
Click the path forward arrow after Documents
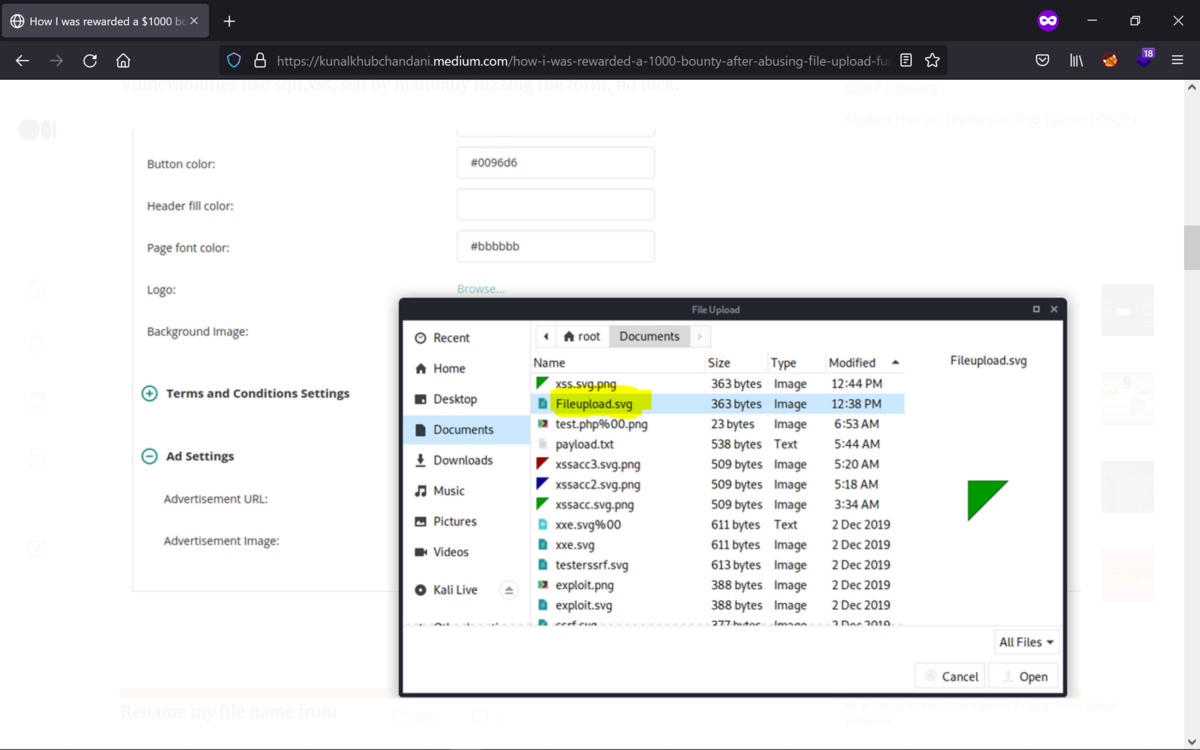click(700, 337)
